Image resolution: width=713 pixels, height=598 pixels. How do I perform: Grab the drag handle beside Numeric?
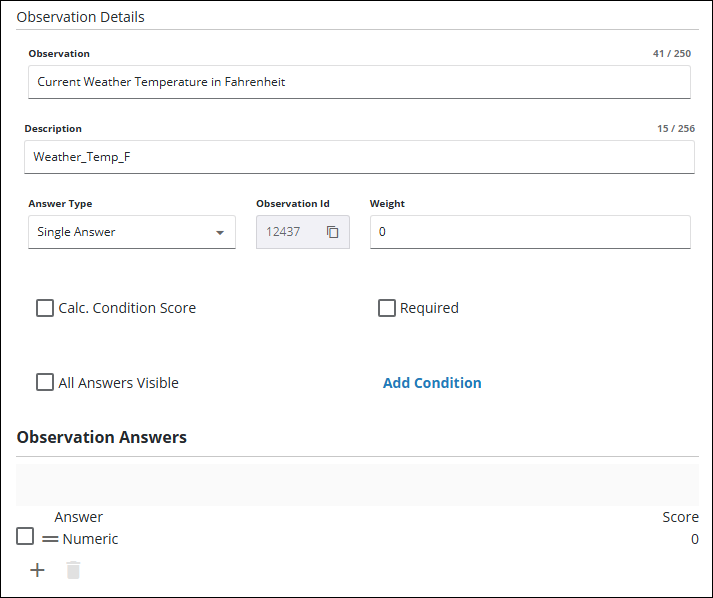[50, 539]
